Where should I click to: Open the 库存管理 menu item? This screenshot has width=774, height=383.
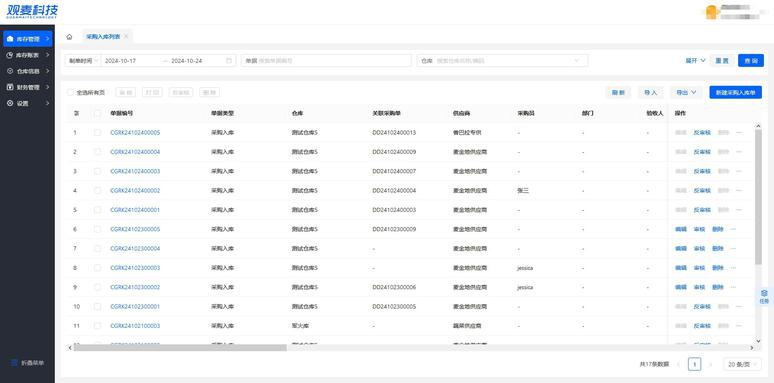tap(28, 39)
